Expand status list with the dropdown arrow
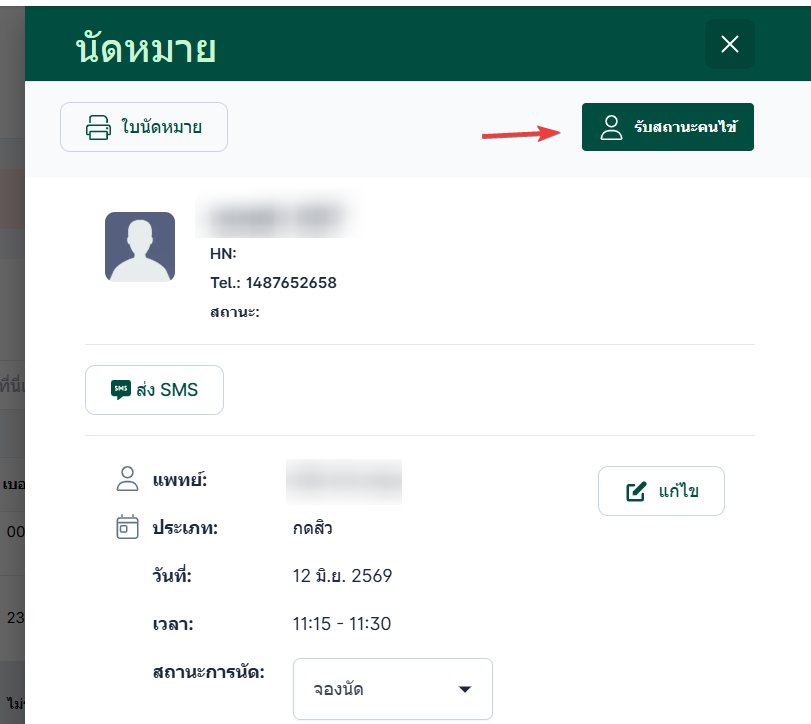The image size is (811, 724). point(465,689)
